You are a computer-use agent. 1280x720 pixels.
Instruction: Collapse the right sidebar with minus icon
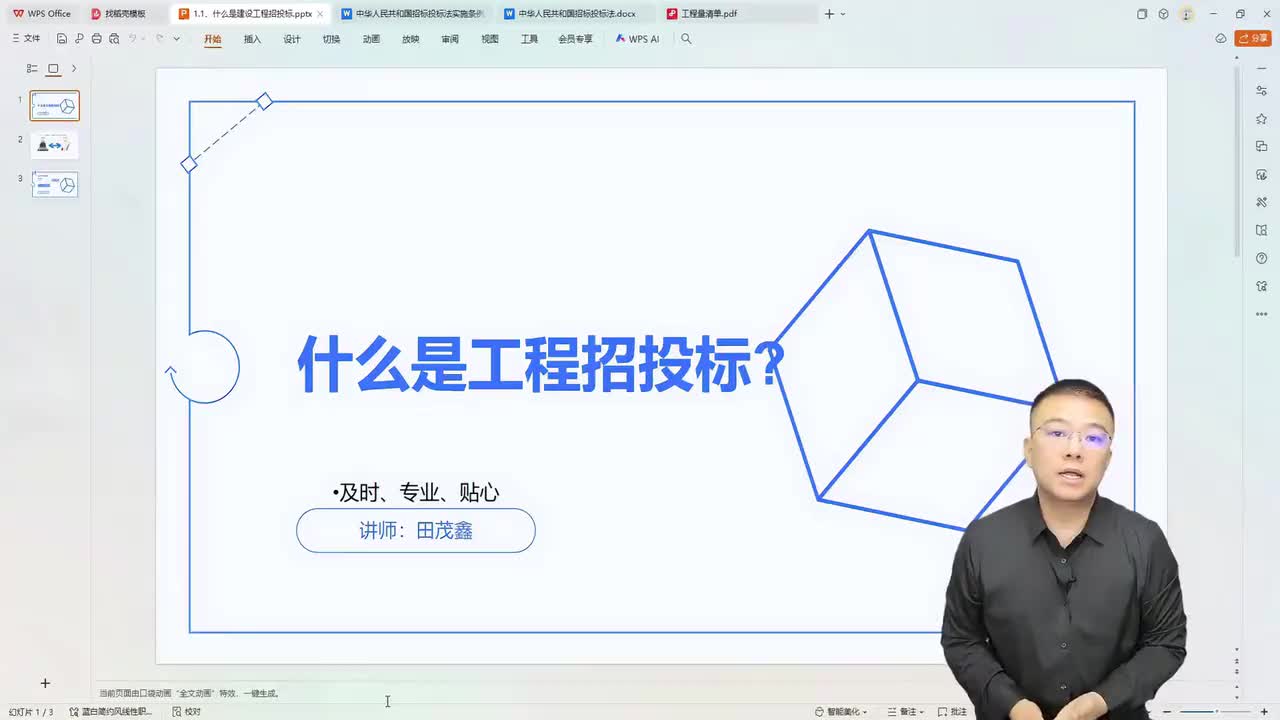pyautogui.click(x=1262, y=69)
